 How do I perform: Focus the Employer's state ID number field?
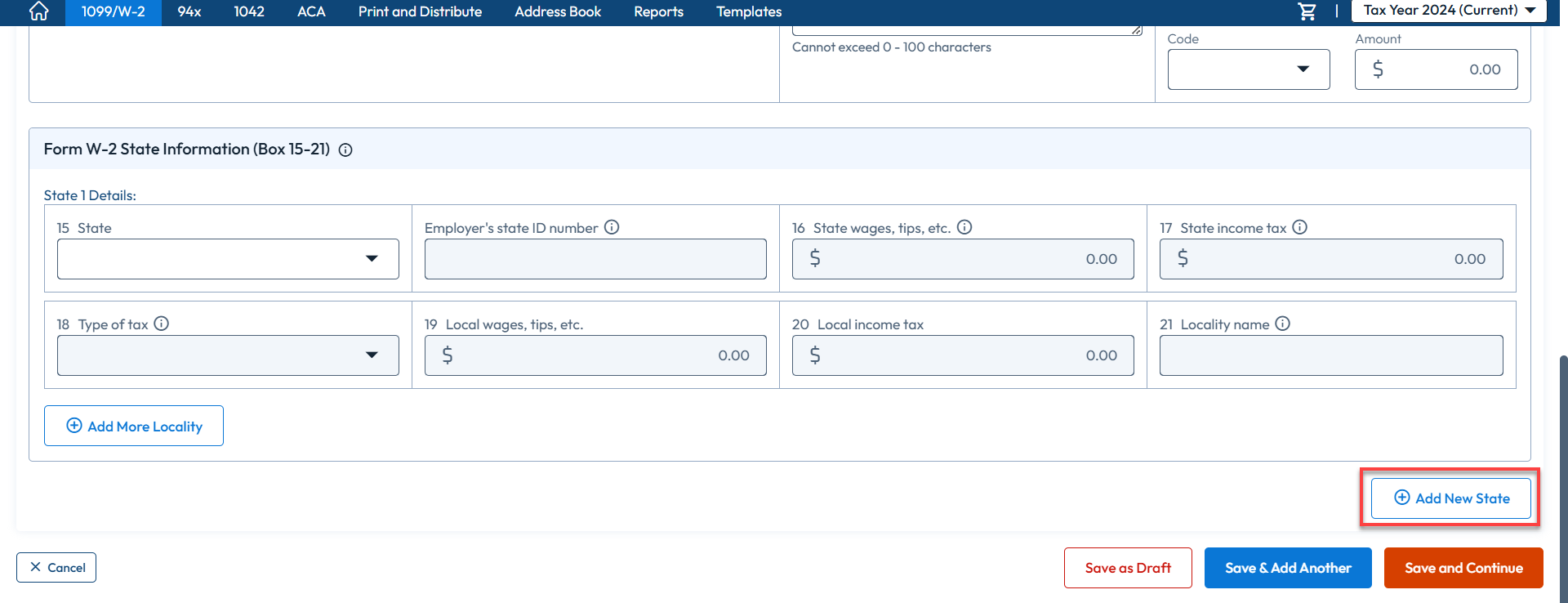coord(595,259)
